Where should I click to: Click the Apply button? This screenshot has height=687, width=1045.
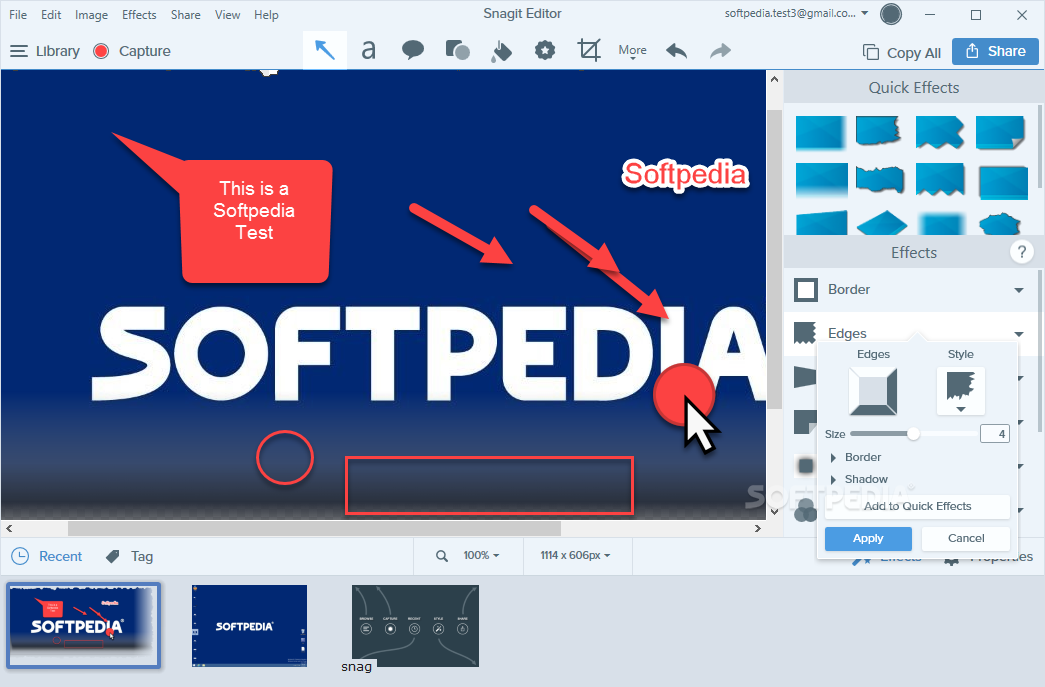[868, 538]
